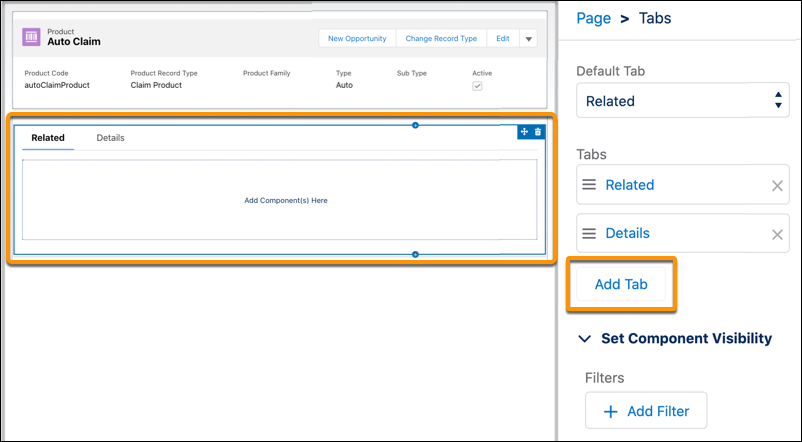The image size is (802, 442).
Task: Click the Default Tab label
Action: [x=611, y=71]
